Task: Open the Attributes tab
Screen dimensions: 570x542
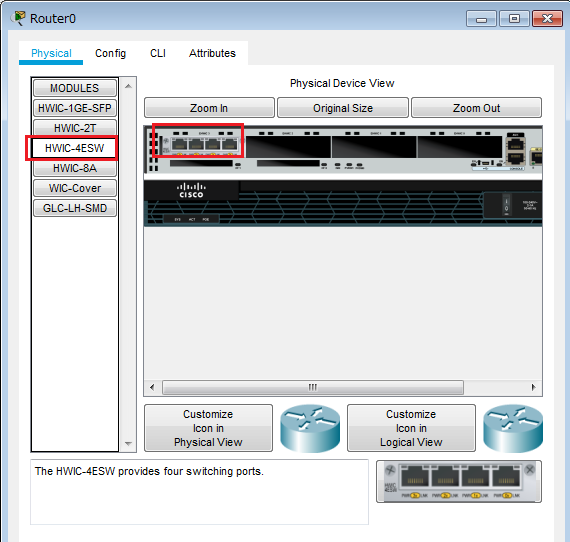Action: (212, 53)
